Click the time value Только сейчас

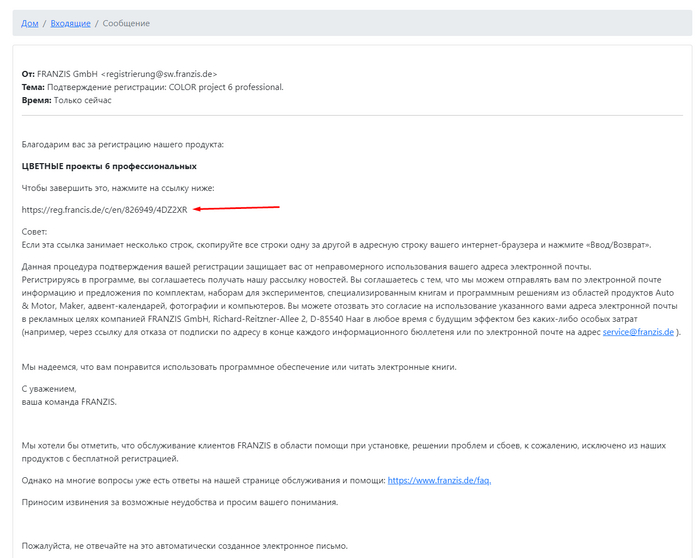pos(83,100)
